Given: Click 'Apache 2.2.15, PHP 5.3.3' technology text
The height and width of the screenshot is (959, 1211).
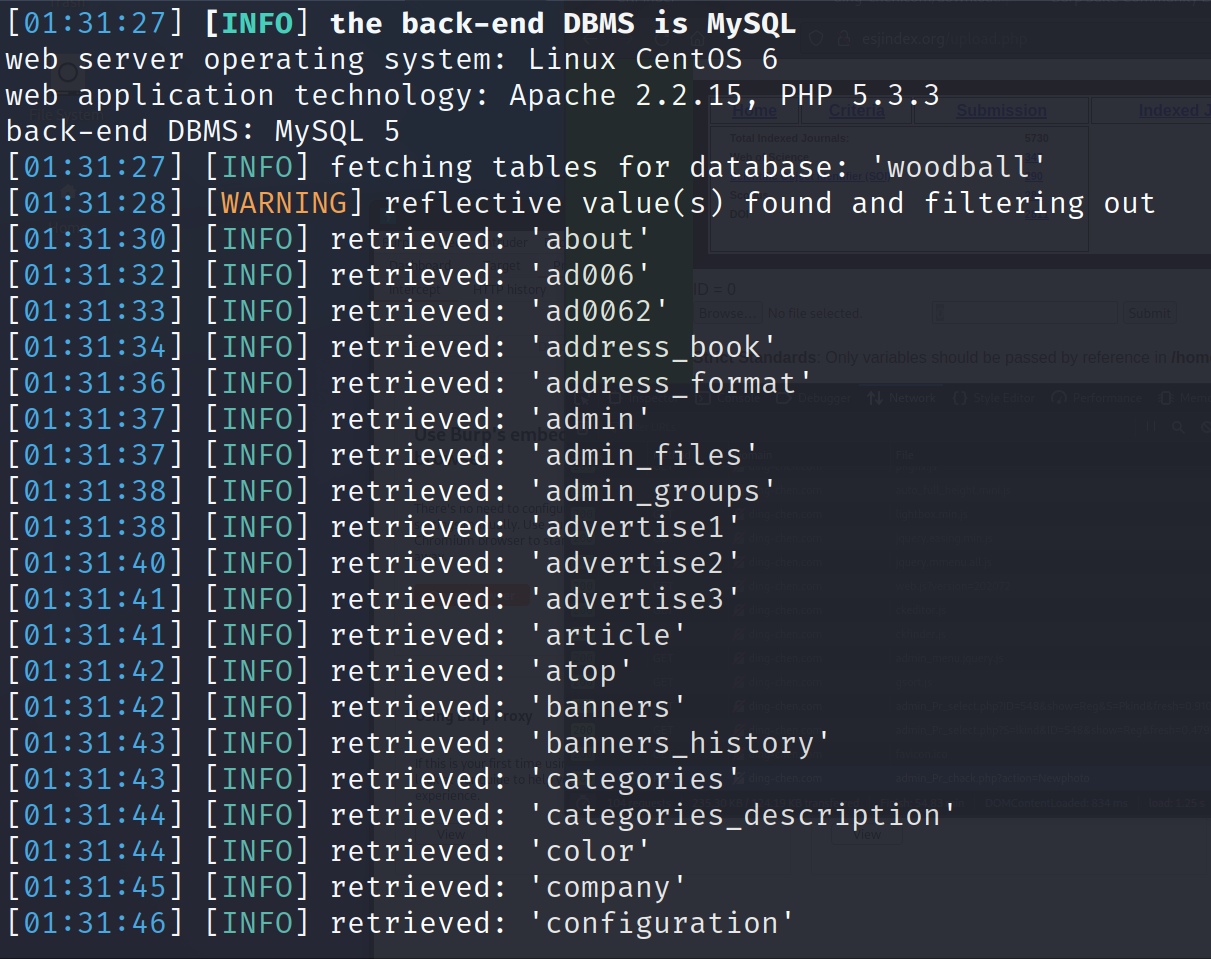Looking at the screenshot, I should click(725, 95).
